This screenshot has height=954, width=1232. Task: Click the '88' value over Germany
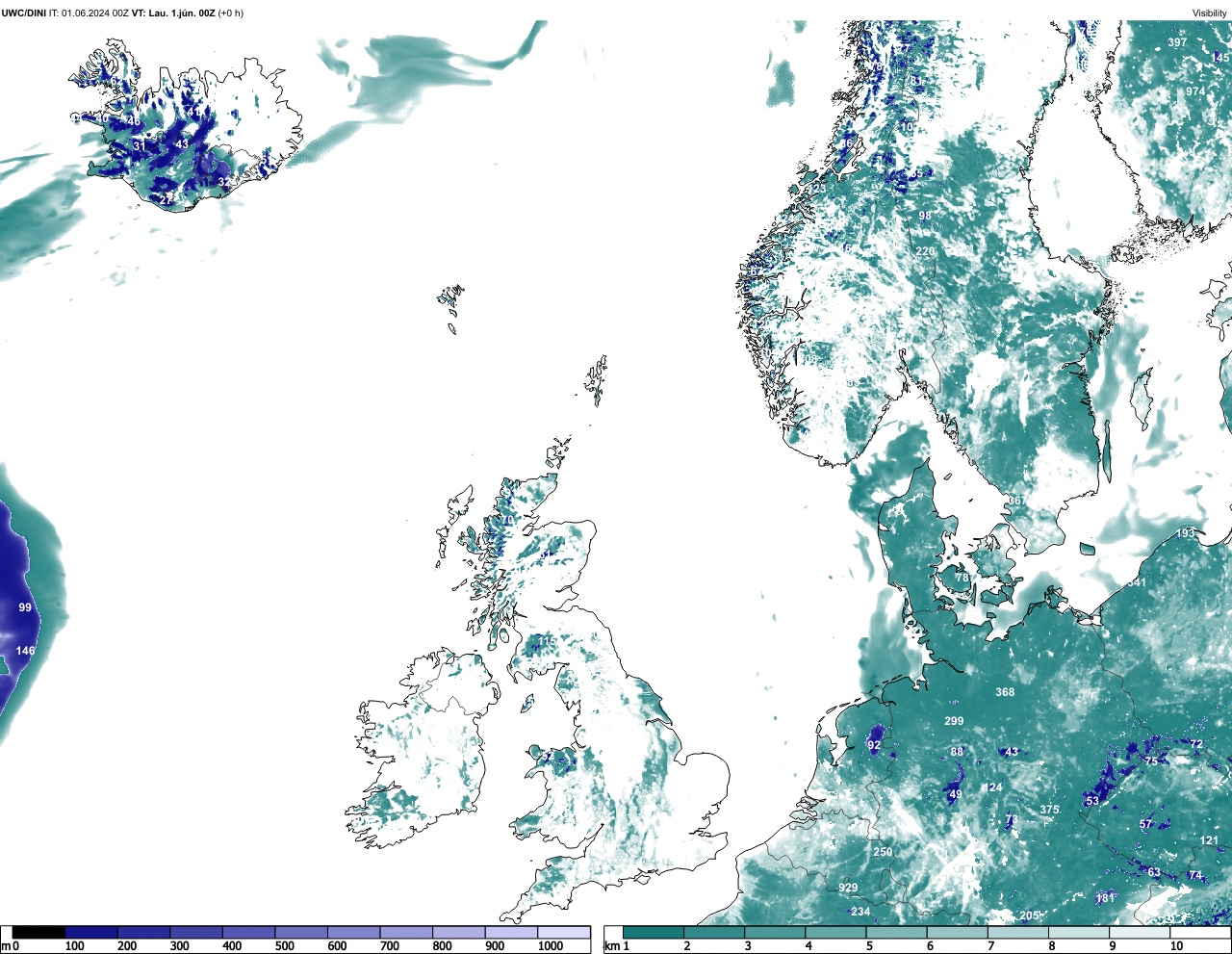(x=957, y=752)
